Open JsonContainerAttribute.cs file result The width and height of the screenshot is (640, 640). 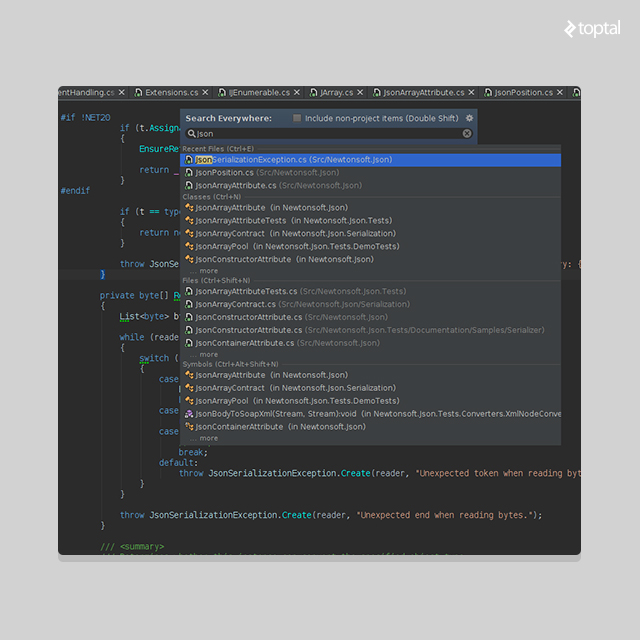pos(371,343)
